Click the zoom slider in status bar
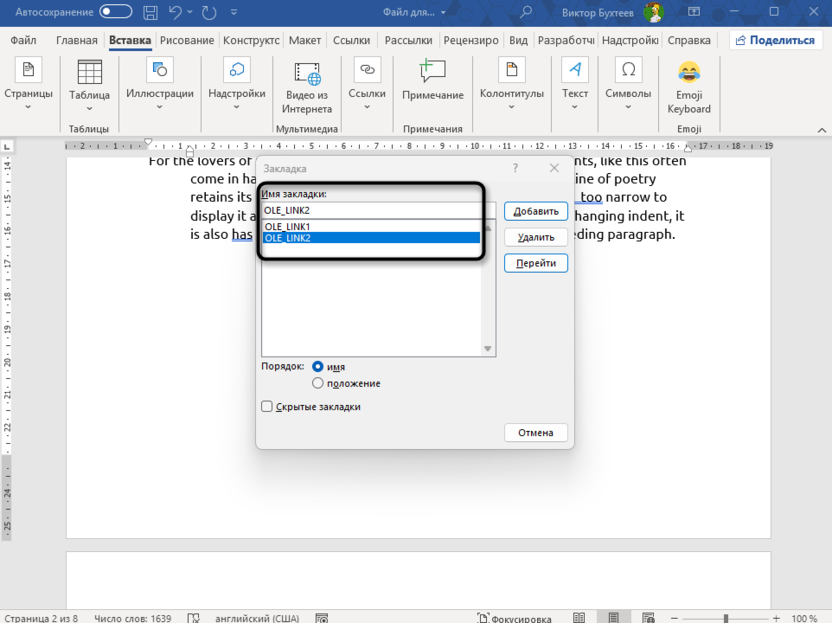Image resolution: width=832 pixels, height=623 pixels. point(726,617)
